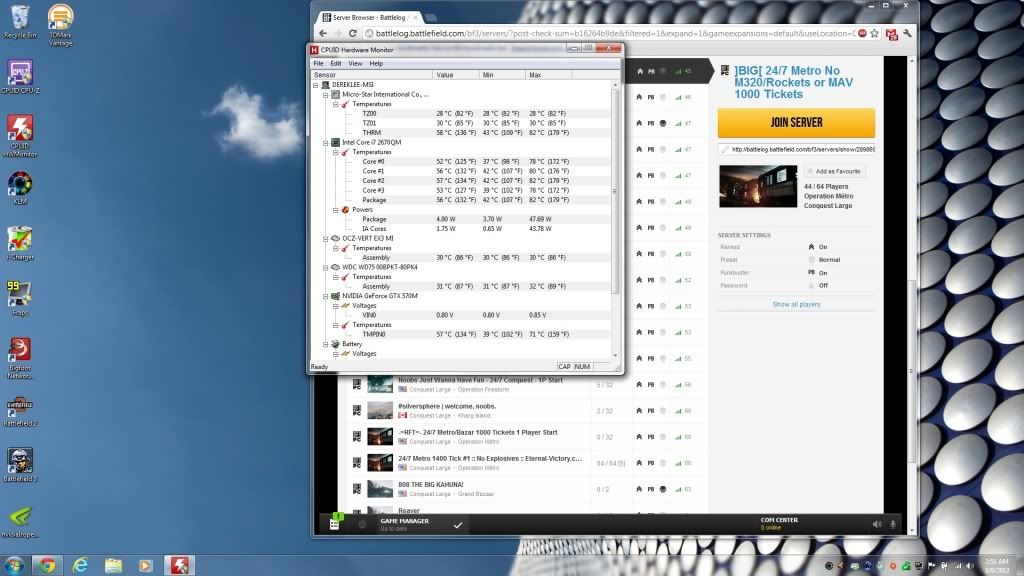1024x576 pixels.
Task: Toggle the Battlelog microphone icon
Action: coord(893,524)
